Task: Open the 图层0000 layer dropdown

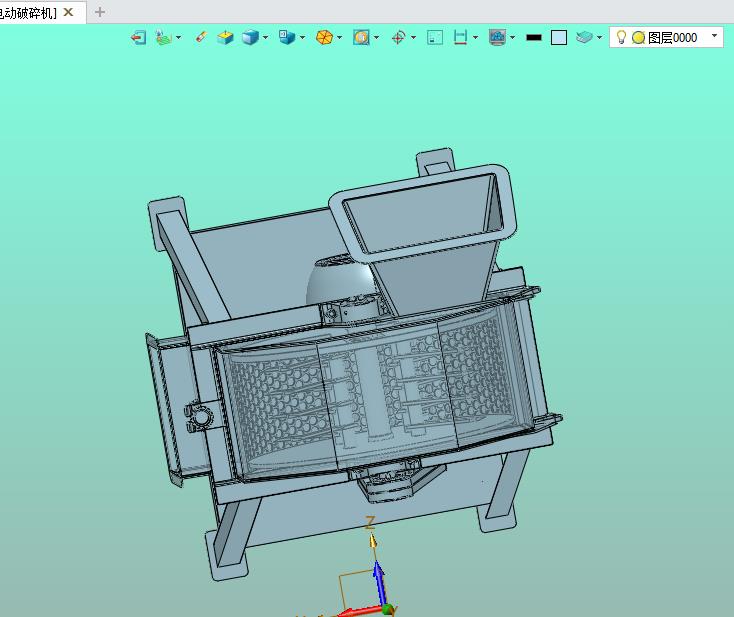Action: coord(714,36)
